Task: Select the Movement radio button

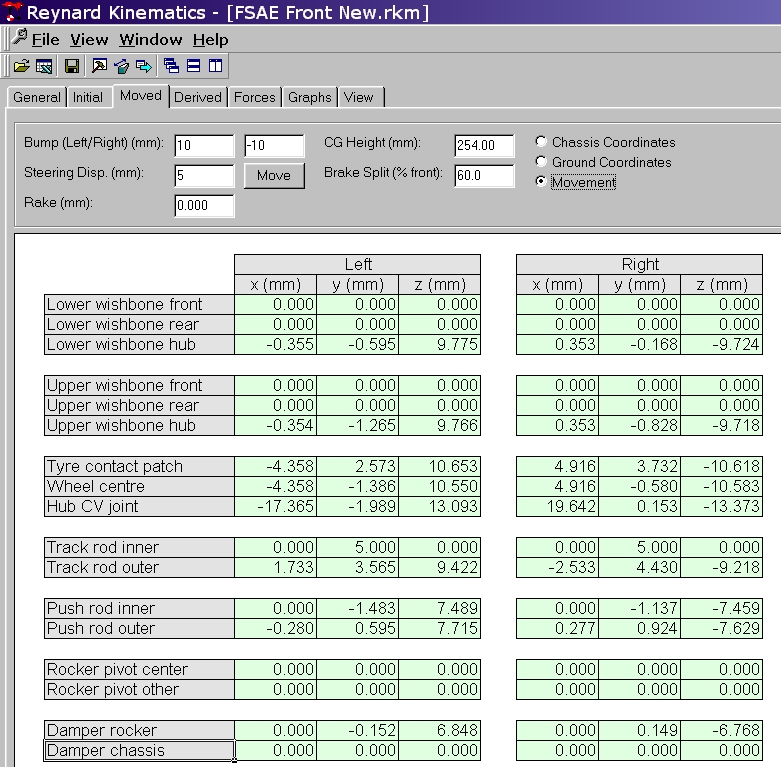Action: point(542,182)
